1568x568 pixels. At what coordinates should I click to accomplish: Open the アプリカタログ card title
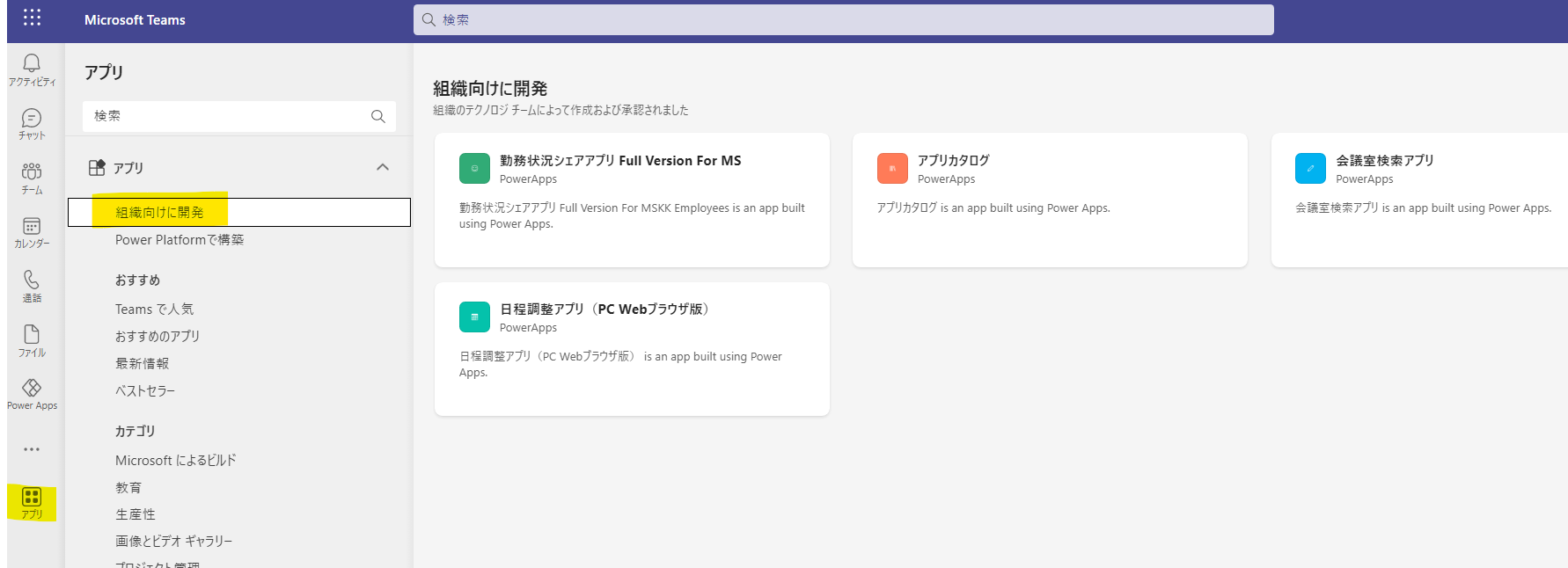pos(954,161)
